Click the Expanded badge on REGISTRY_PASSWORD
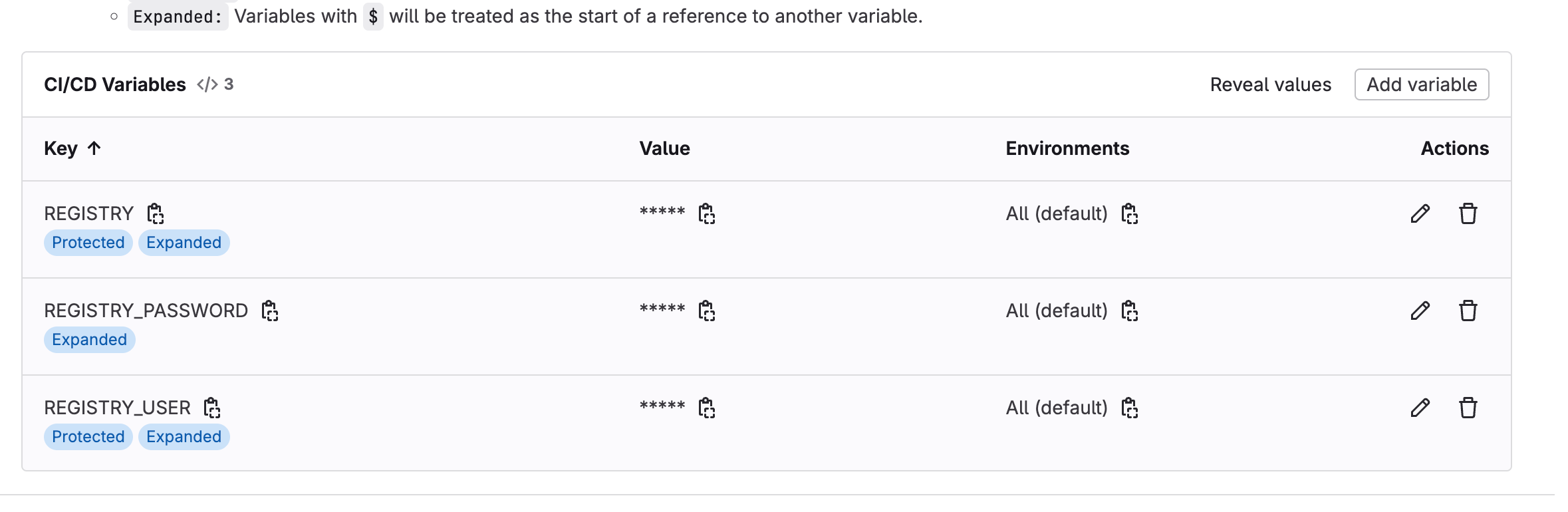 (90, 340)
